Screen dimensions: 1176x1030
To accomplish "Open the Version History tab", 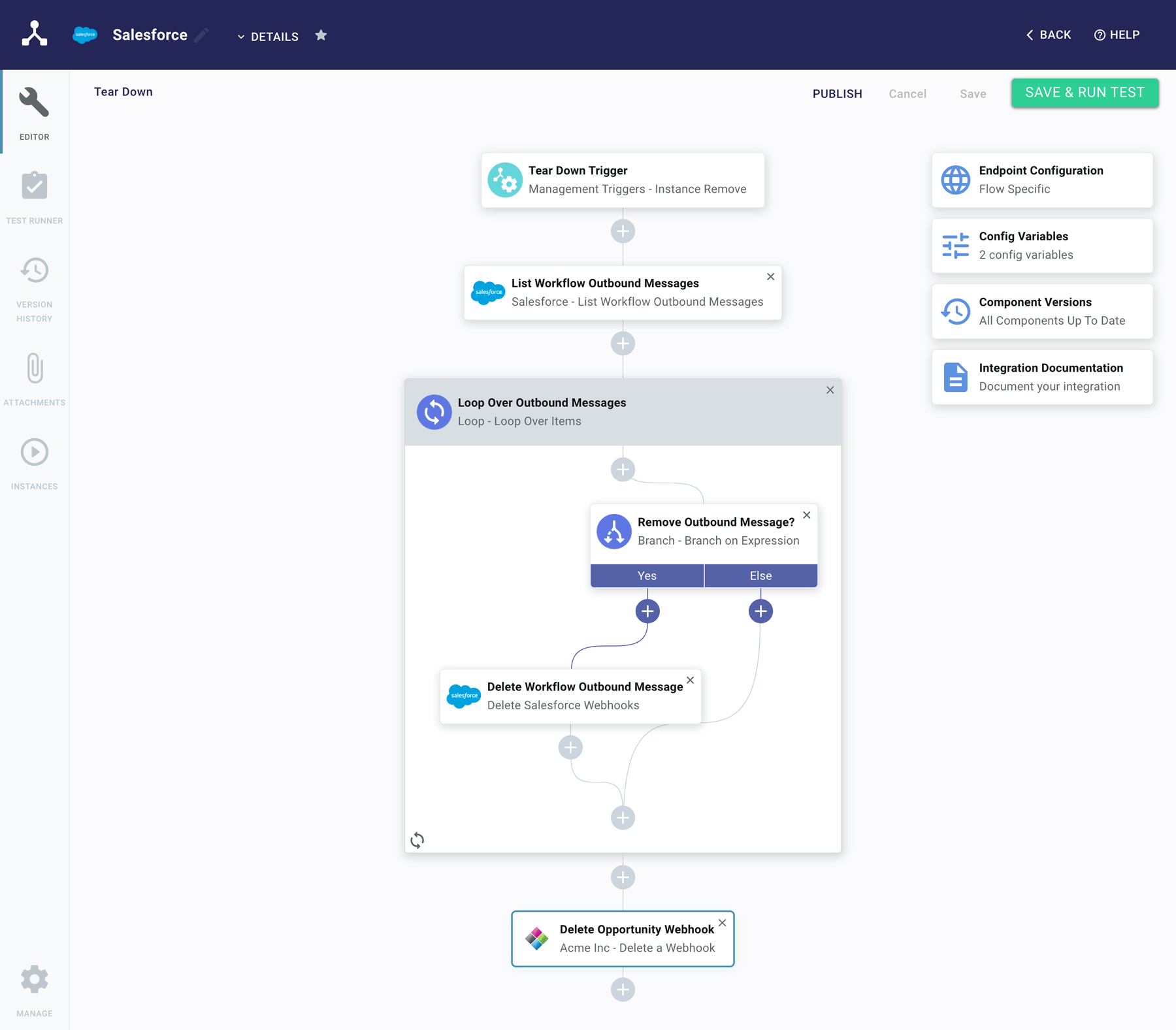I will point(35,289).
